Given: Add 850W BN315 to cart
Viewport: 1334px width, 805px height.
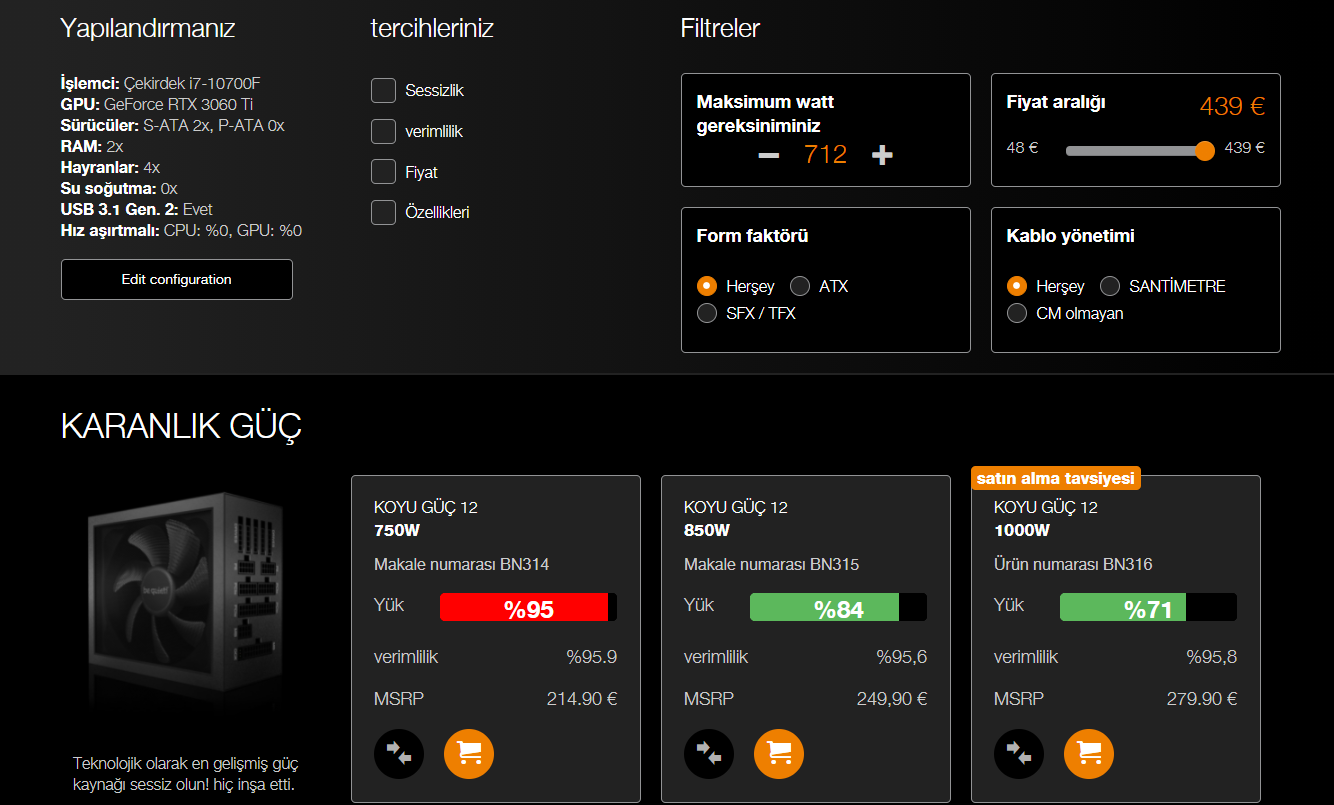Looking at the screenshot, I should tap(779, 753).
